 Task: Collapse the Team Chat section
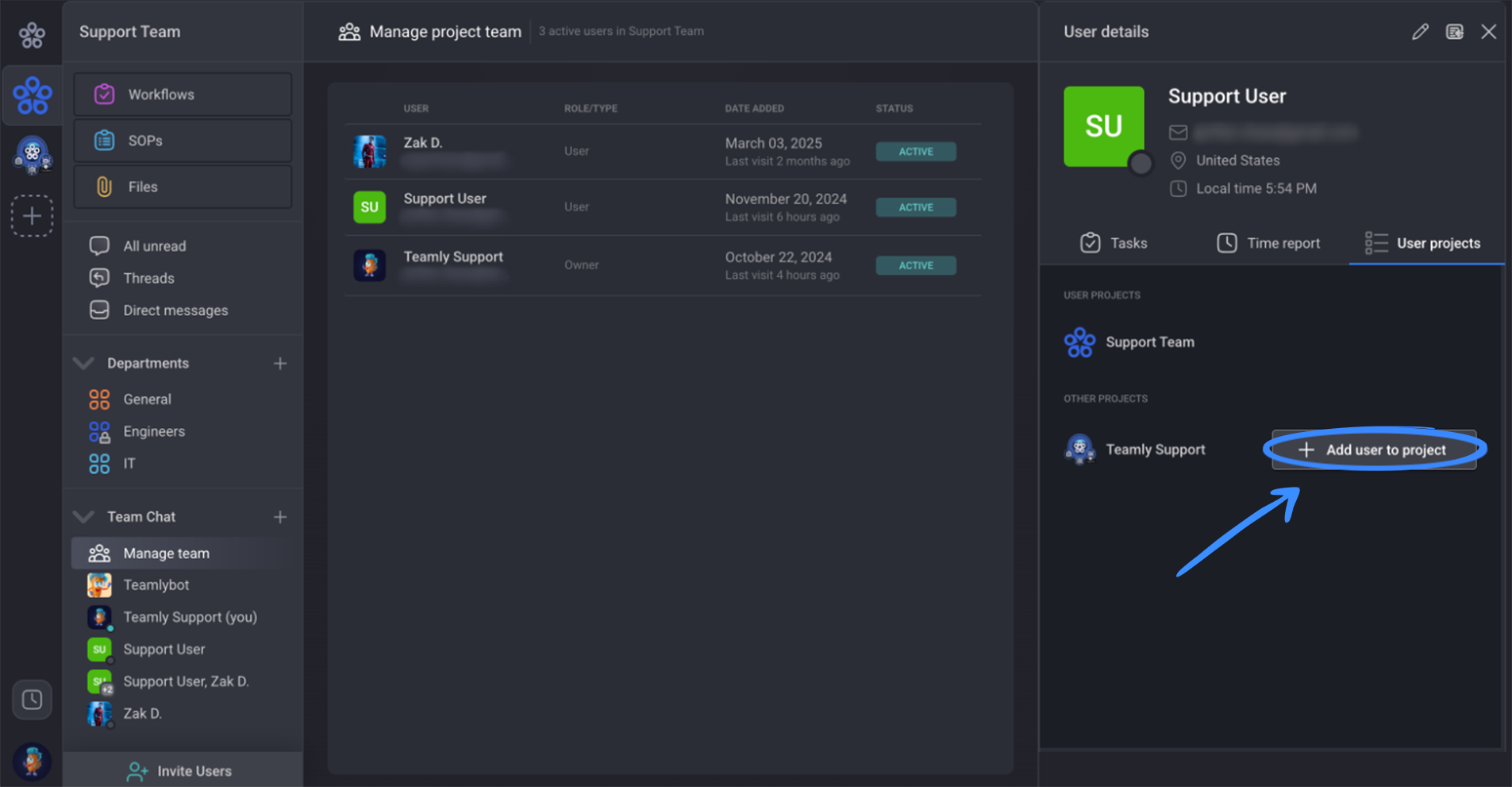tap(83, 516)
